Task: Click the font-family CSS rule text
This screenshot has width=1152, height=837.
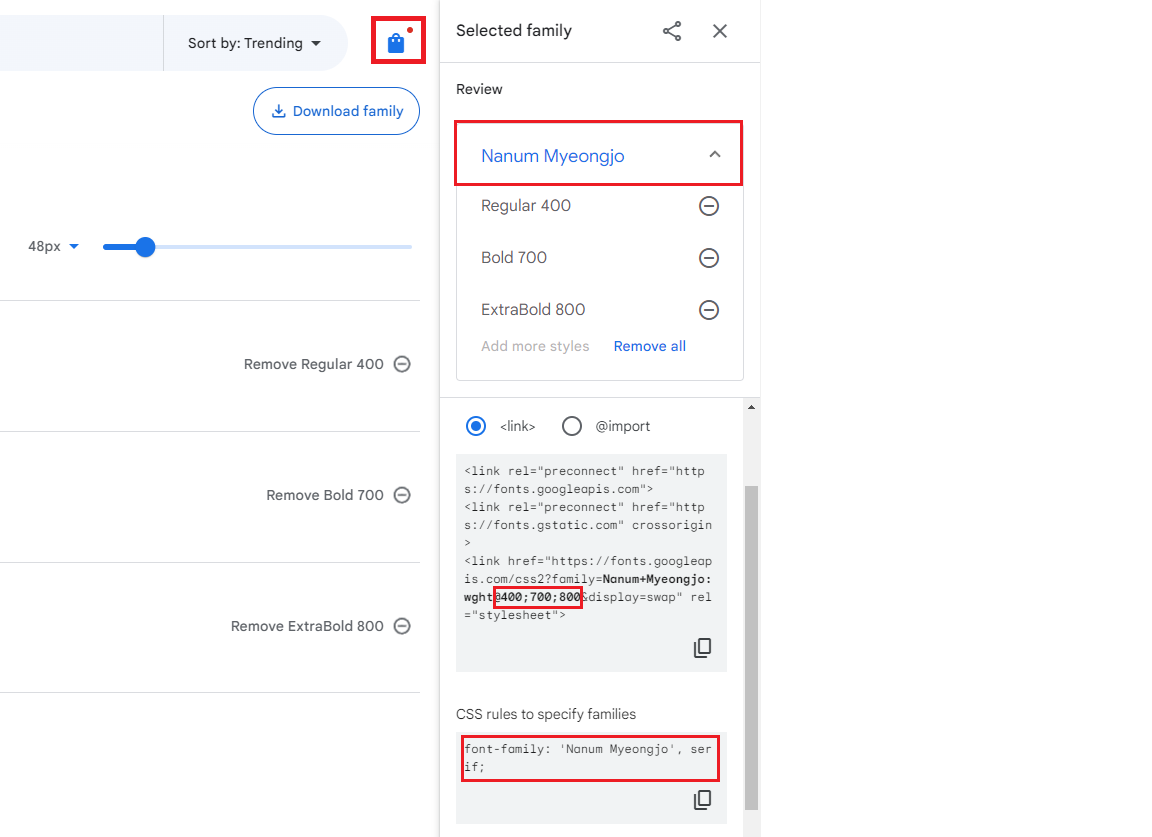Action: click(588, 758)
